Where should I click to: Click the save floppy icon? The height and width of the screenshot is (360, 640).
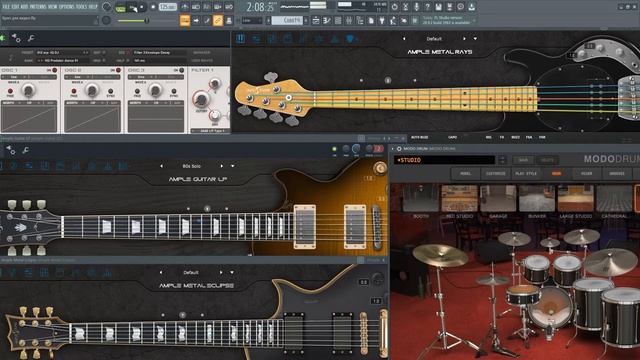438,7
